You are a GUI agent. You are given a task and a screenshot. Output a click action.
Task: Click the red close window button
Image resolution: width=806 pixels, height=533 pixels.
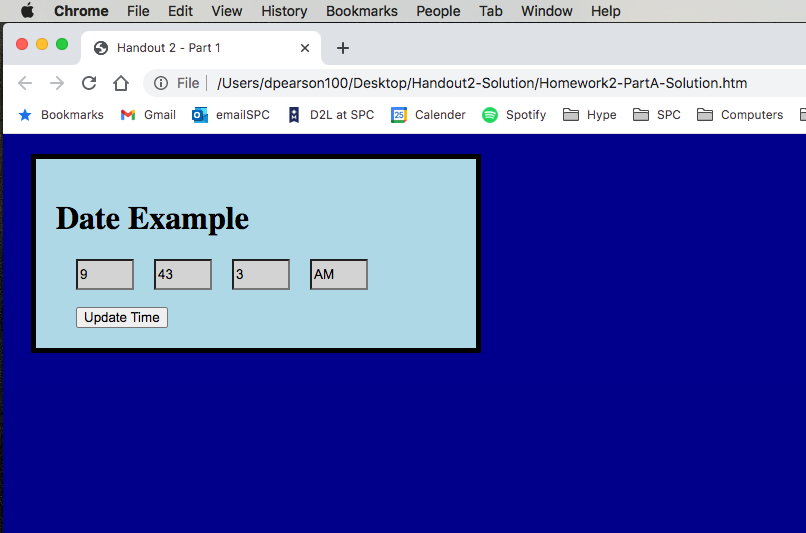tap(22, 44)
